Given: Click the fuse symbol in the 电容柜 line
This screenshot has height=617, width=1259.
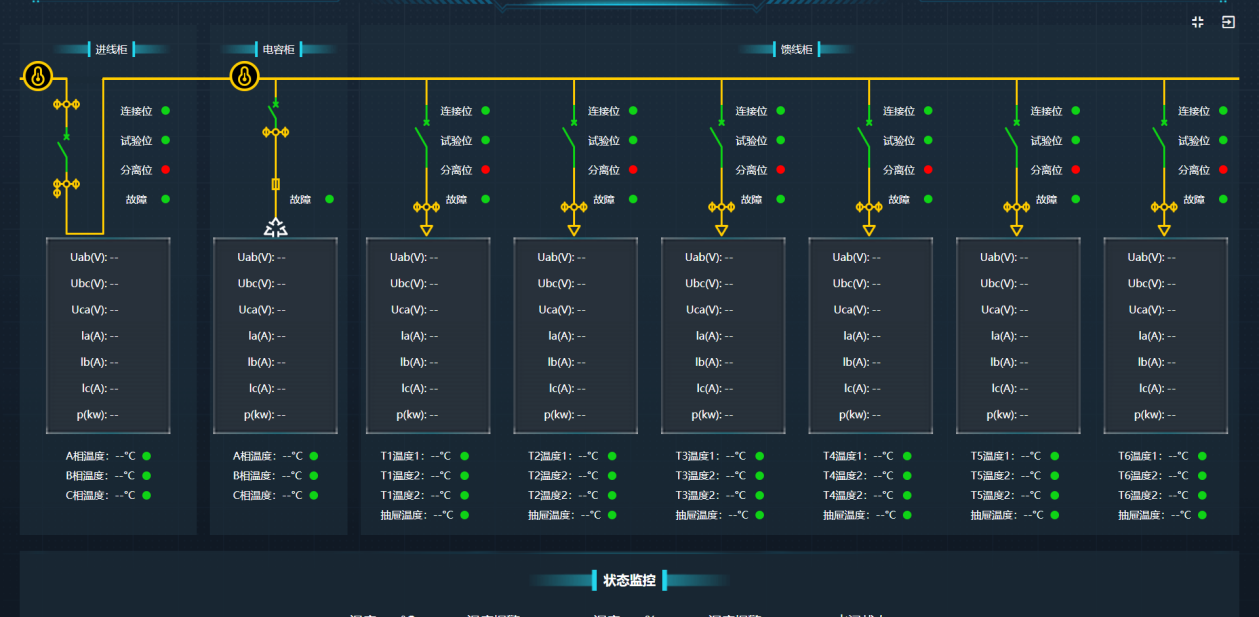Looking at the screenshot, I should click(x=275, y=184).
